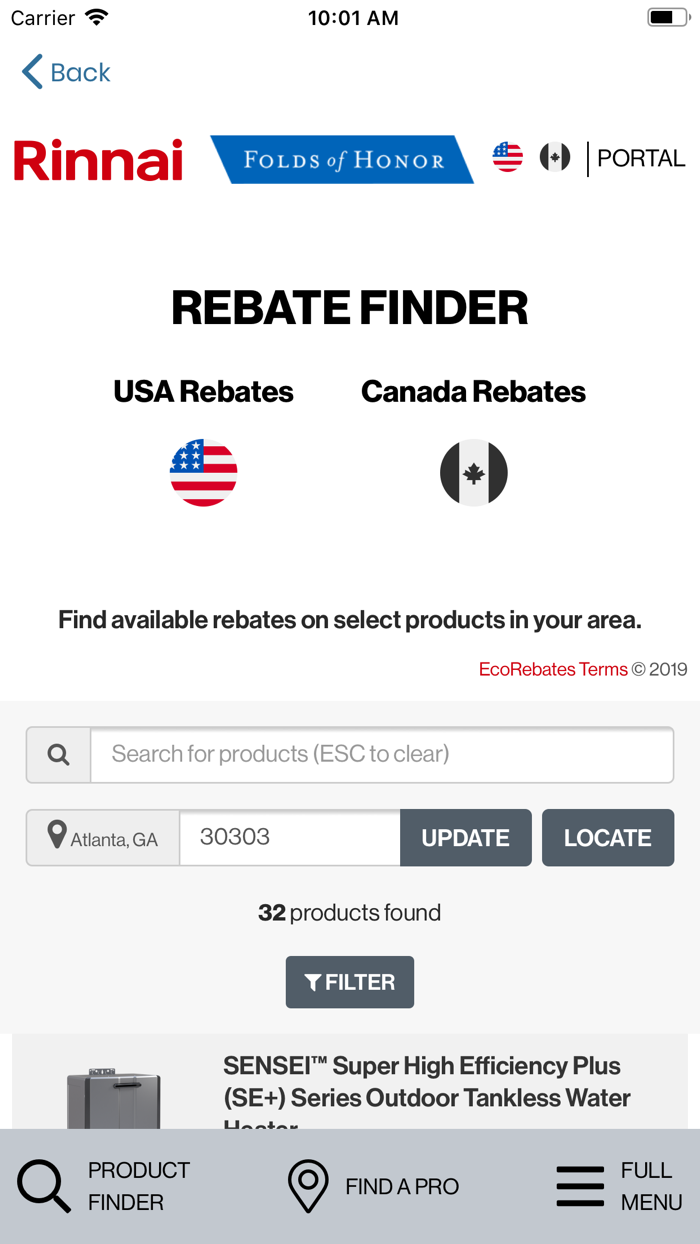This screenshot has height=1244, width=700.
Task: Click the location pin beside Atlanta, GA
Action: coord(57,836)
